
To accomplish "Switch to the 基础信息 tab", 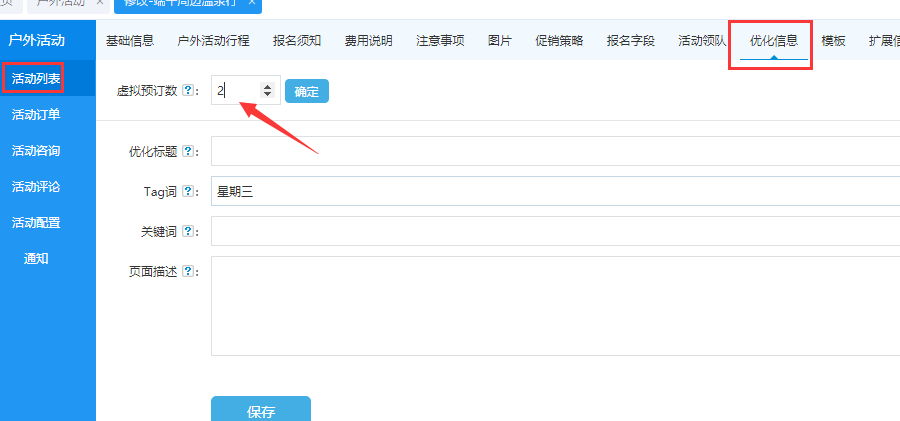I will pyautogui.click(x=130, y=41).
